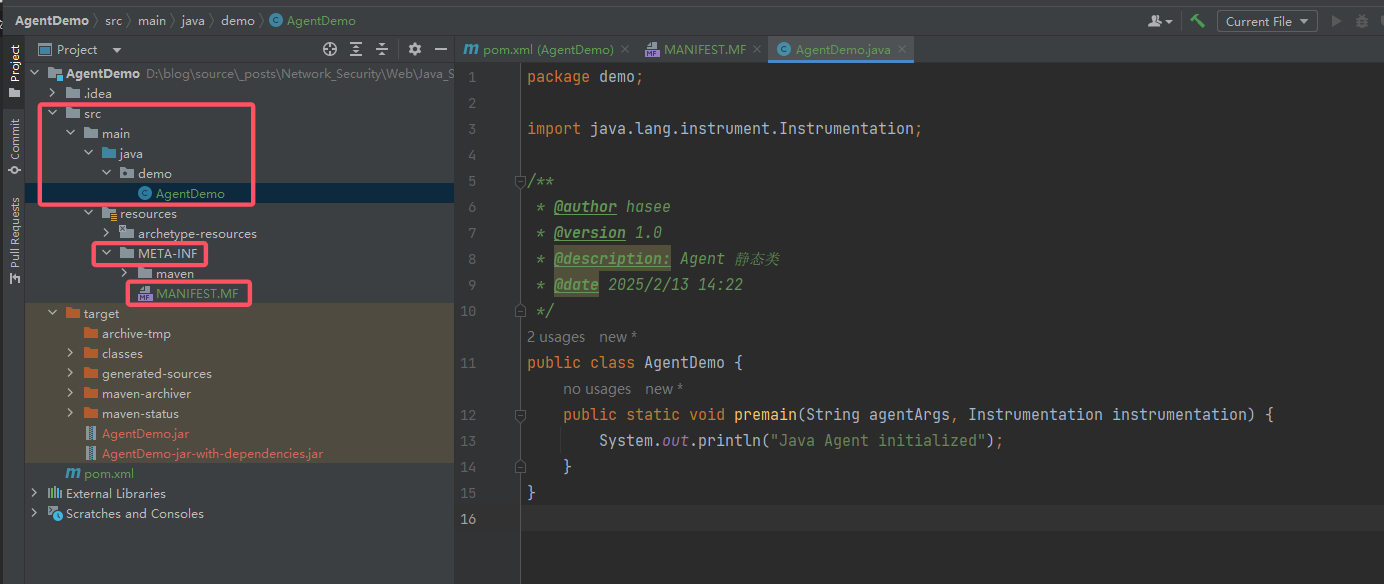Screen dimensions: 1384x584
Task: Click 'java' in the breadcrumb path
Action: pos(193,21)
